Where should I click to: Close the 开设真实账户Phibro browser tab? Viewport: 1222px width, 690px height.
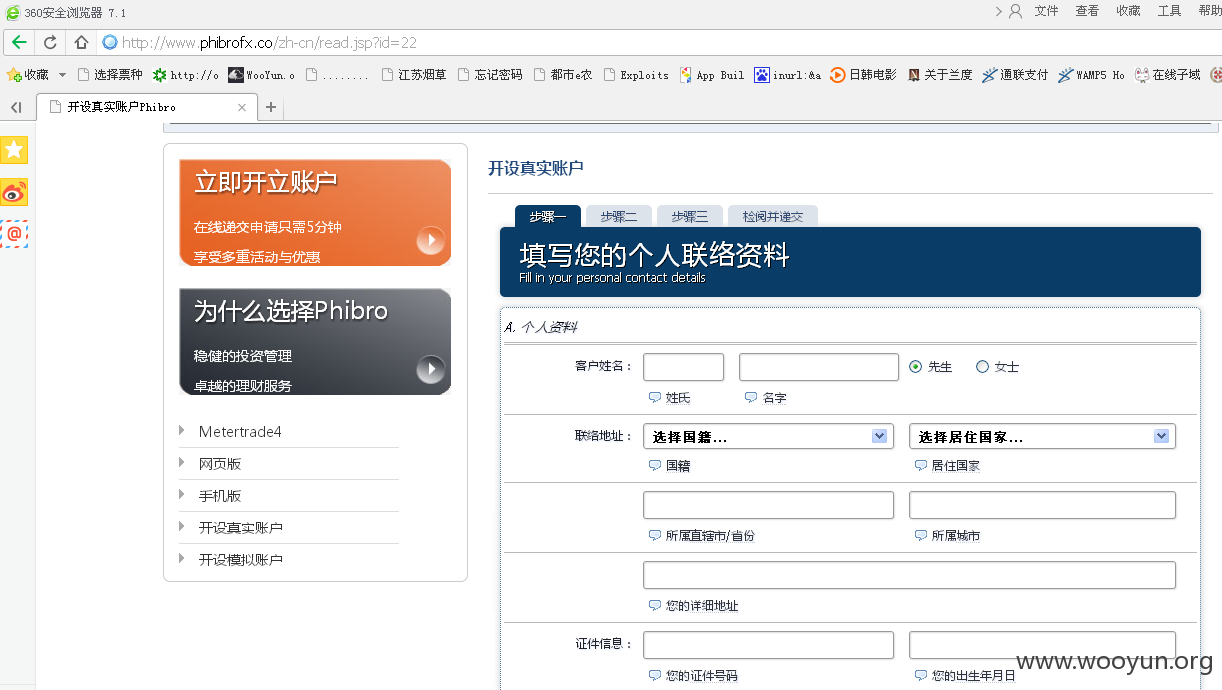(242, 107)
